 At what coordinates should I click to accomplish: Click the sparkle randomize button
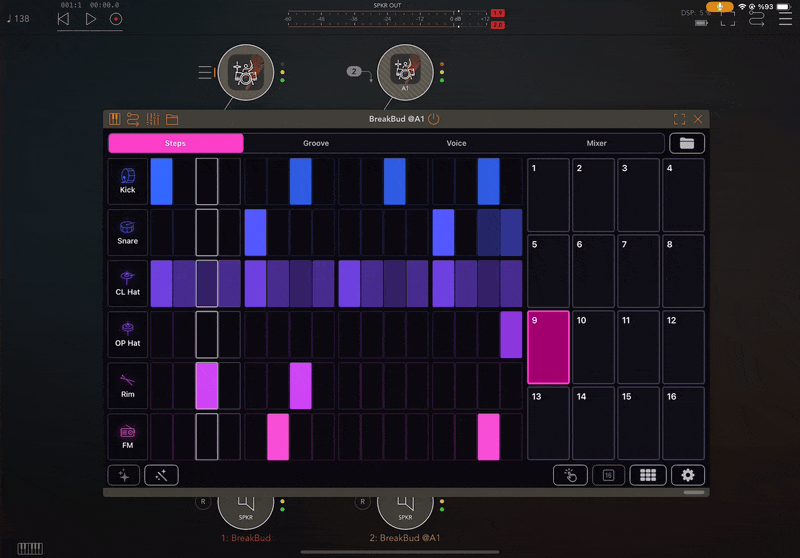124,475
